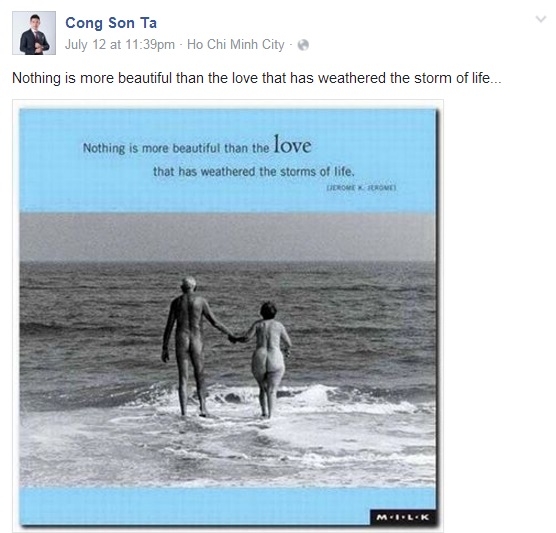
Task: Click the 'that has weathered the storms' line
Action: (x=254, y=172)
